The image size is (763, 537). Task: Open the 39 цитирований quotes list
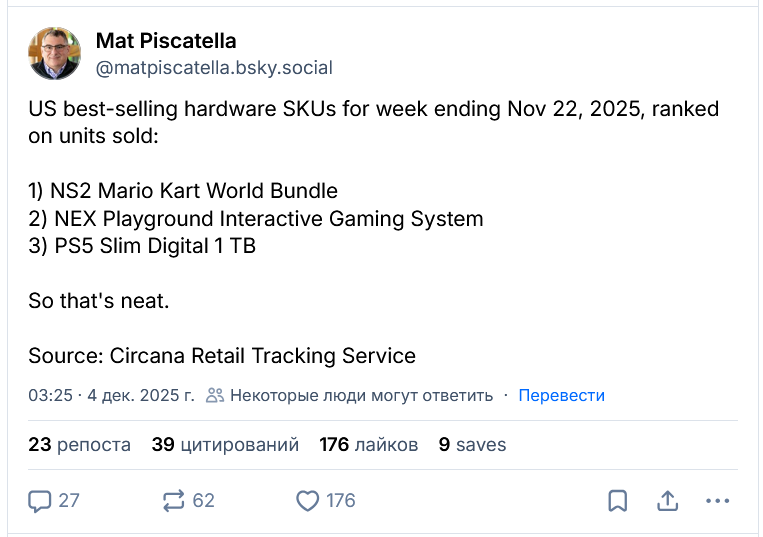(x=225, y=445)
